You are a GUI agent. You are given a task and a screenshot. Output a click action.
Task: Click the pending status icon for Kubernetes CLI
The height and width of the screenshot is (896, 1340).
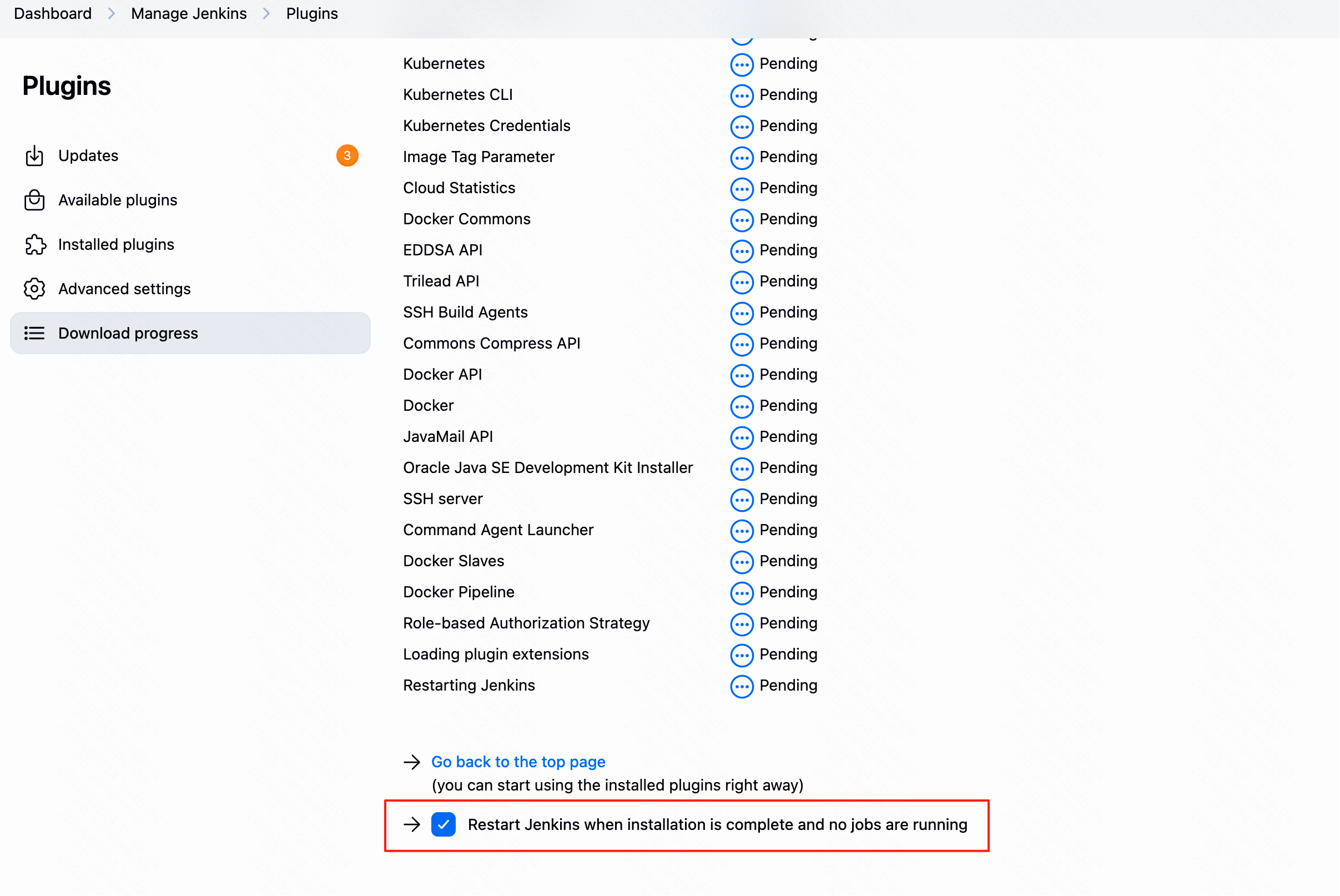coord(742,95)
